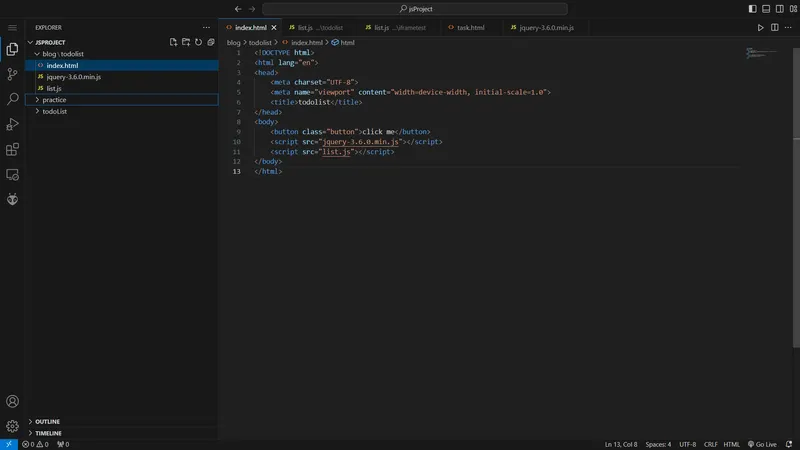Open the Run and Debug view

pyautogui.click(x=12, y=124)
